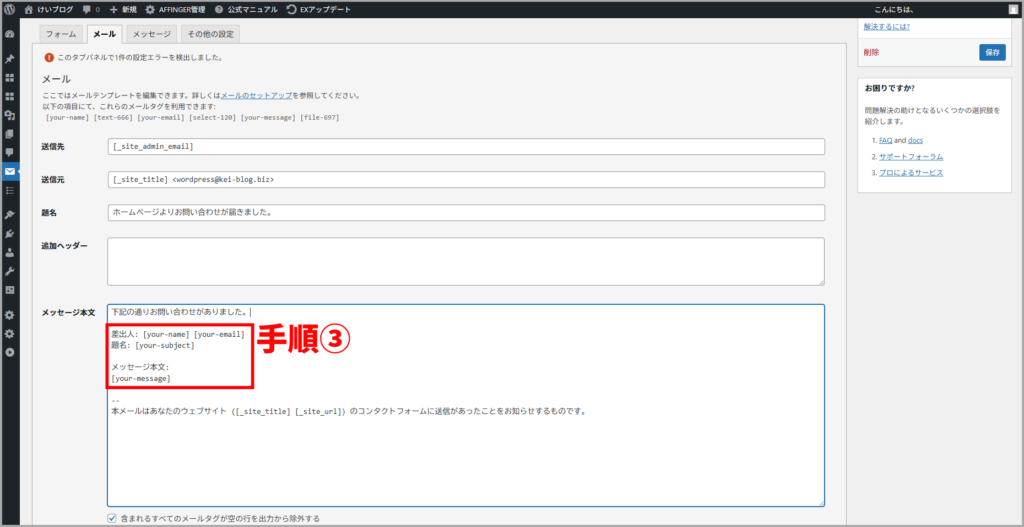Open the メールのセットアップ link
Screen dimensions: 1024x527
(256, 96)
